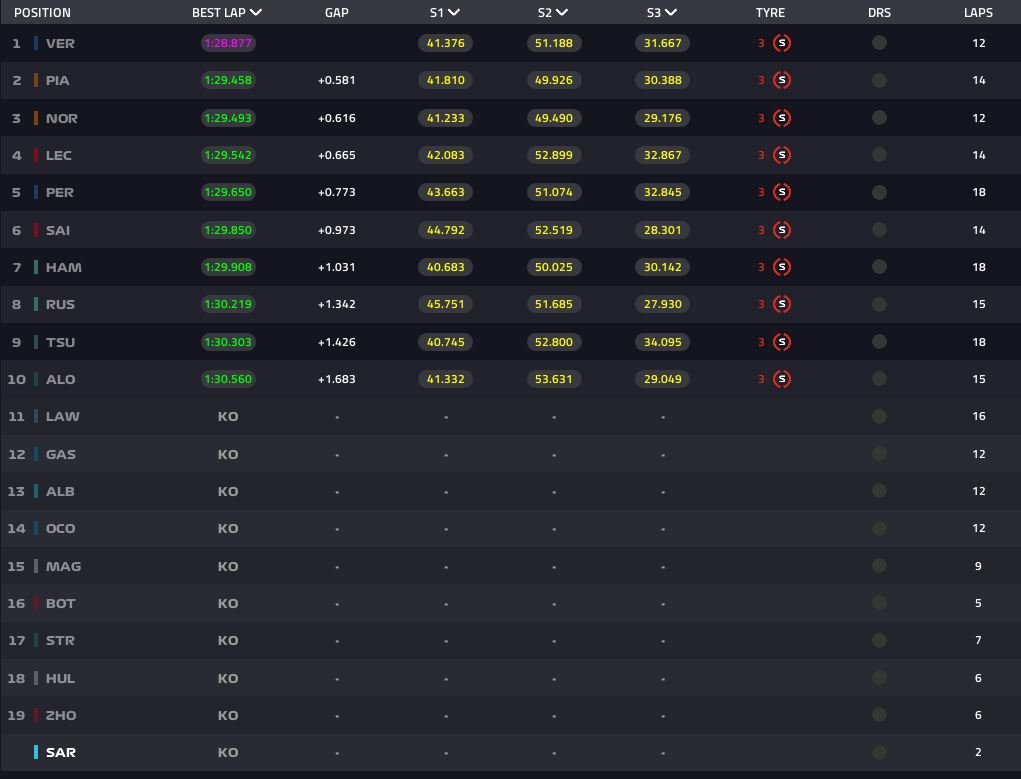Click the DRS indicator for PER
The image size is (1021, 779).
879,192
